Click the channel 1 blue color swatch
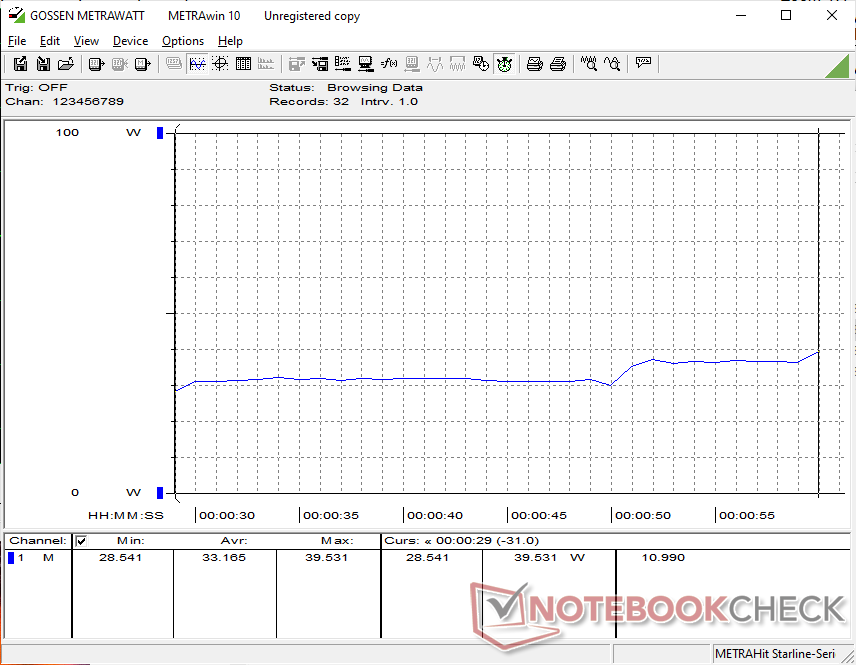The height and width of the screenshot is (665, 856). pyautogui.click(x=11, y=558)
